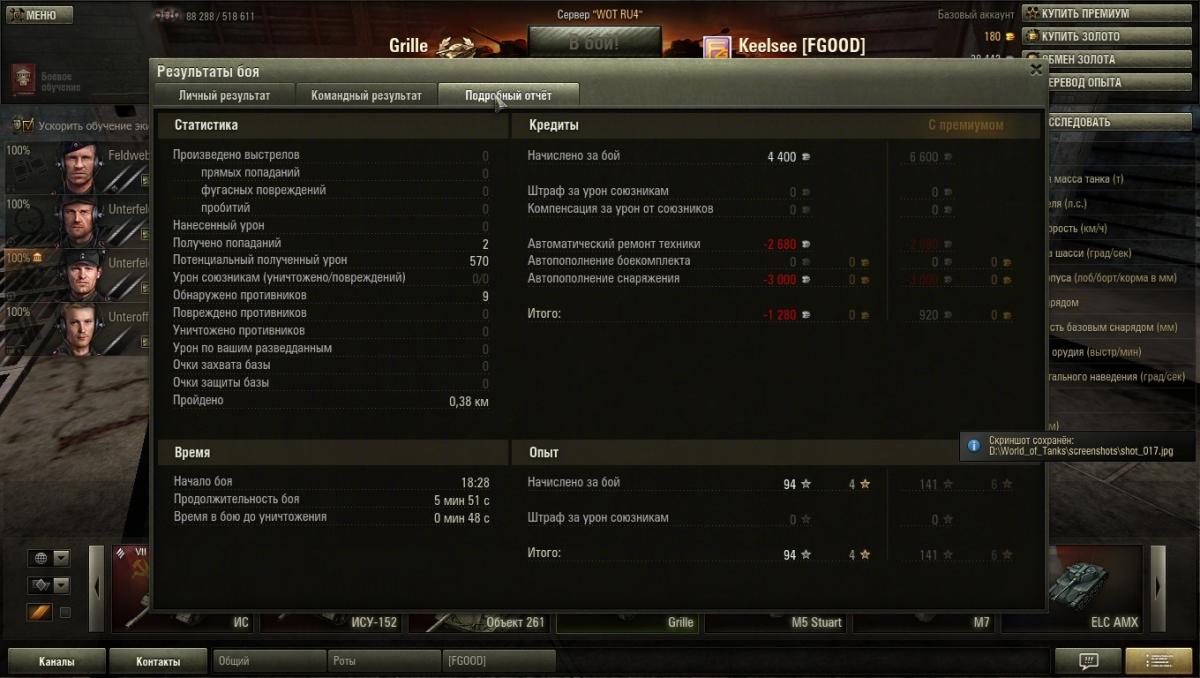Close the battle results window
Image resolution: width=1200 pixels, height=678 pixels.
1036,70
